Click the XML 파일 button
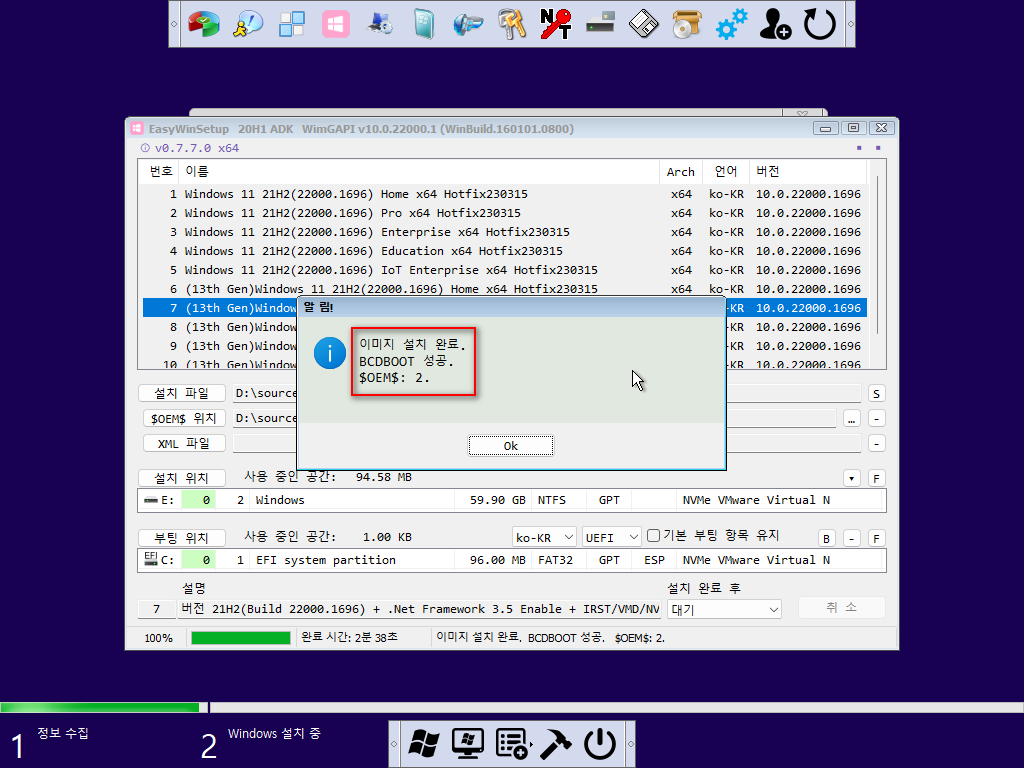This screenshot has width=1024, height=768. click(184, 443)
